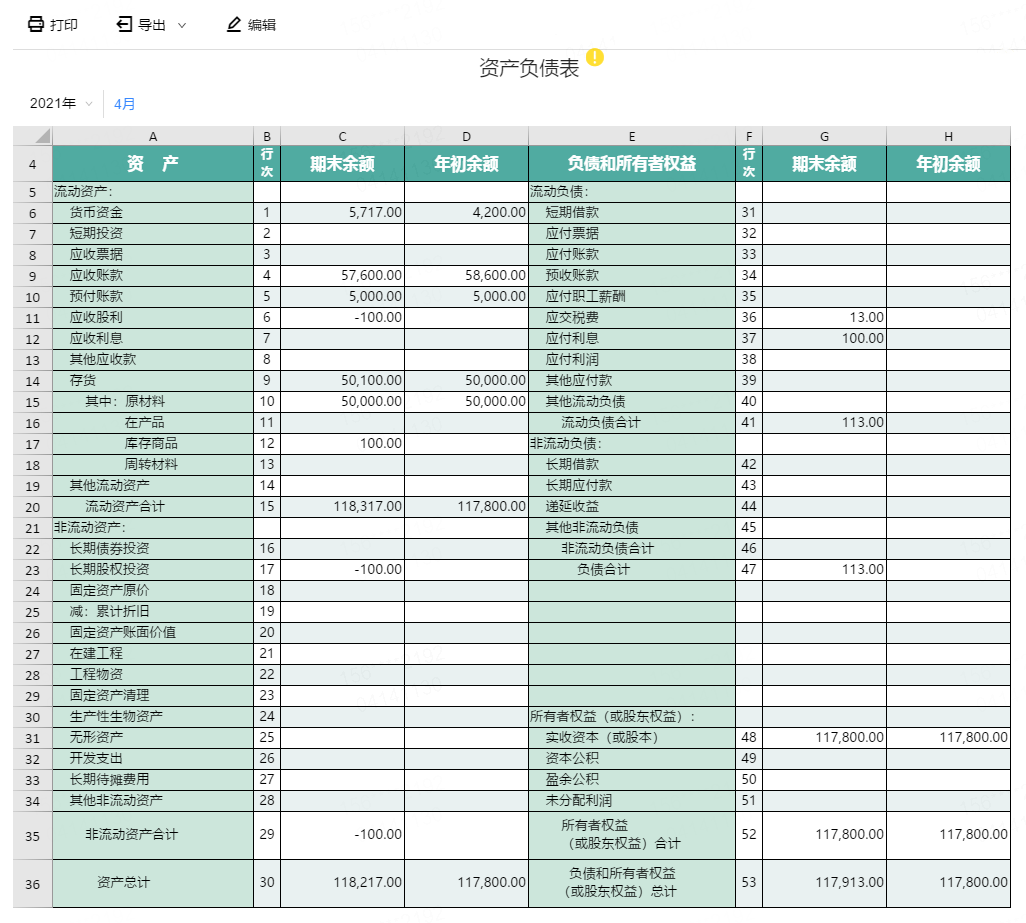Click the export icon in toolbar
1026x923 pixels.
(x=124, y=24)
